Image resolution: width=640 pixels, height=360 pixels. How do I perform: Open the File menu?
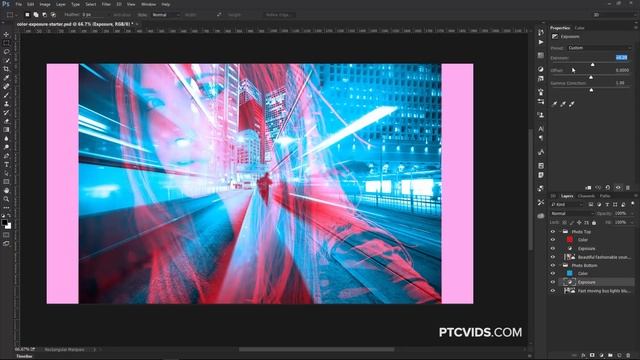[x=18, y=4]
